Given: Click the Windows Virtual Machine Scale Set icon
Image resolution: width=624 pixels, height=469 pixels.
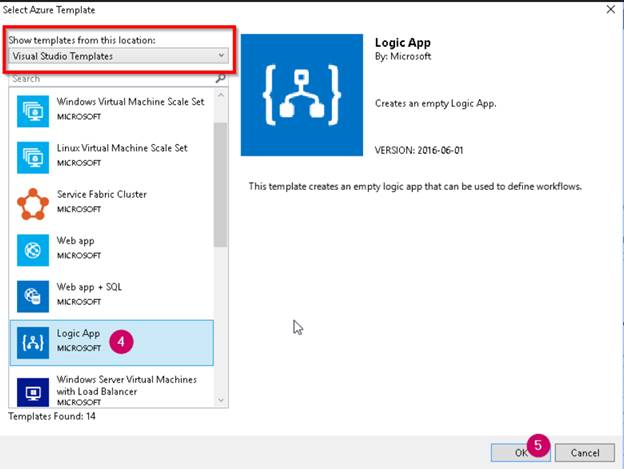Looking at the screenshot, I should (x=33, y=111).
